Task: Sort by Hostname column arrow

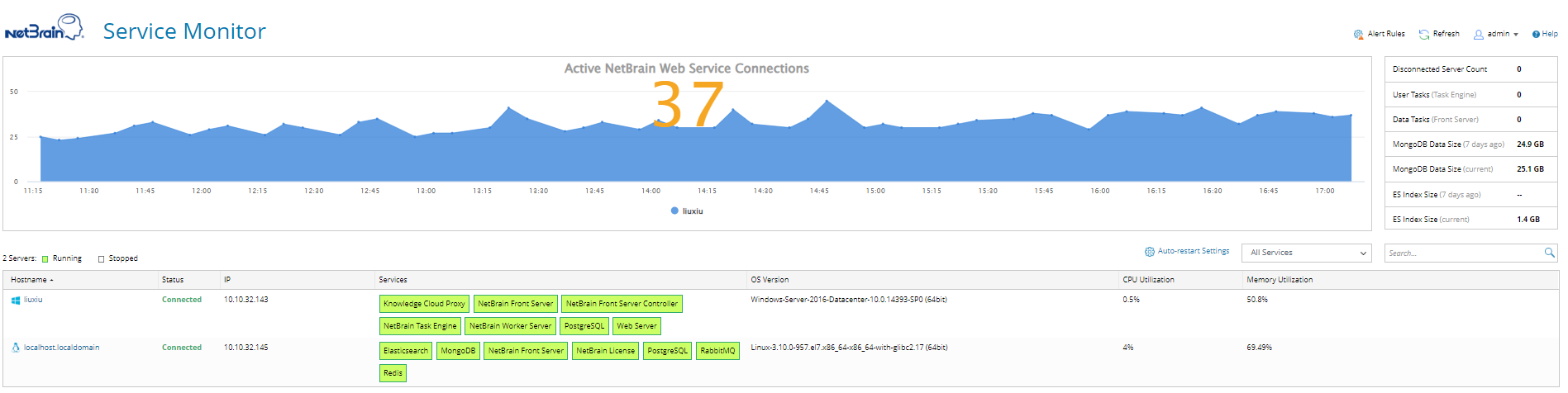Action: (x=51, y=281)
